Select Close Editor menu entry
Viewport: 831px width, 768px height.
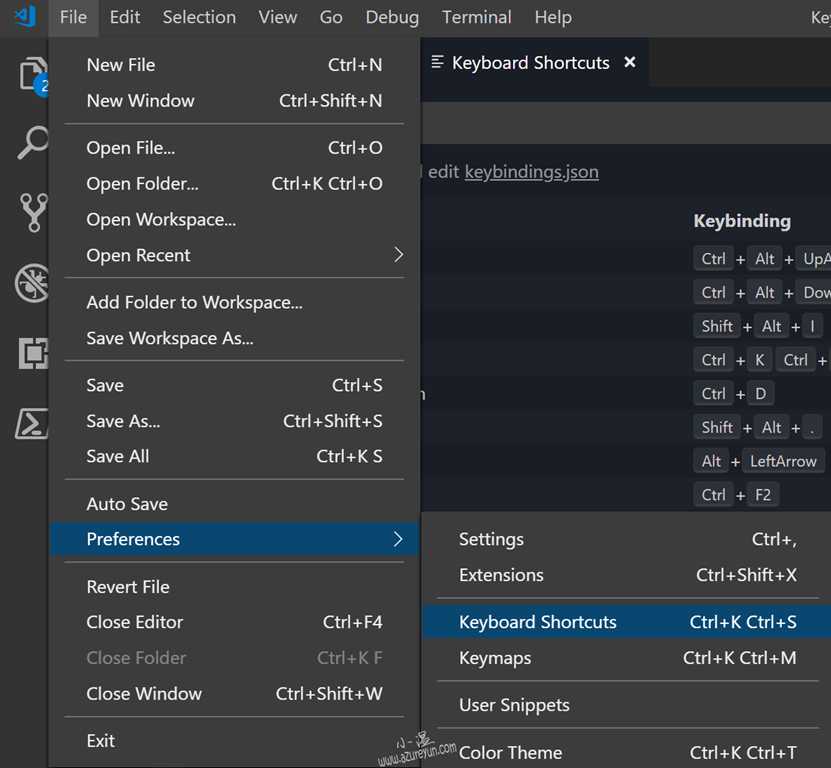(234, 622)
